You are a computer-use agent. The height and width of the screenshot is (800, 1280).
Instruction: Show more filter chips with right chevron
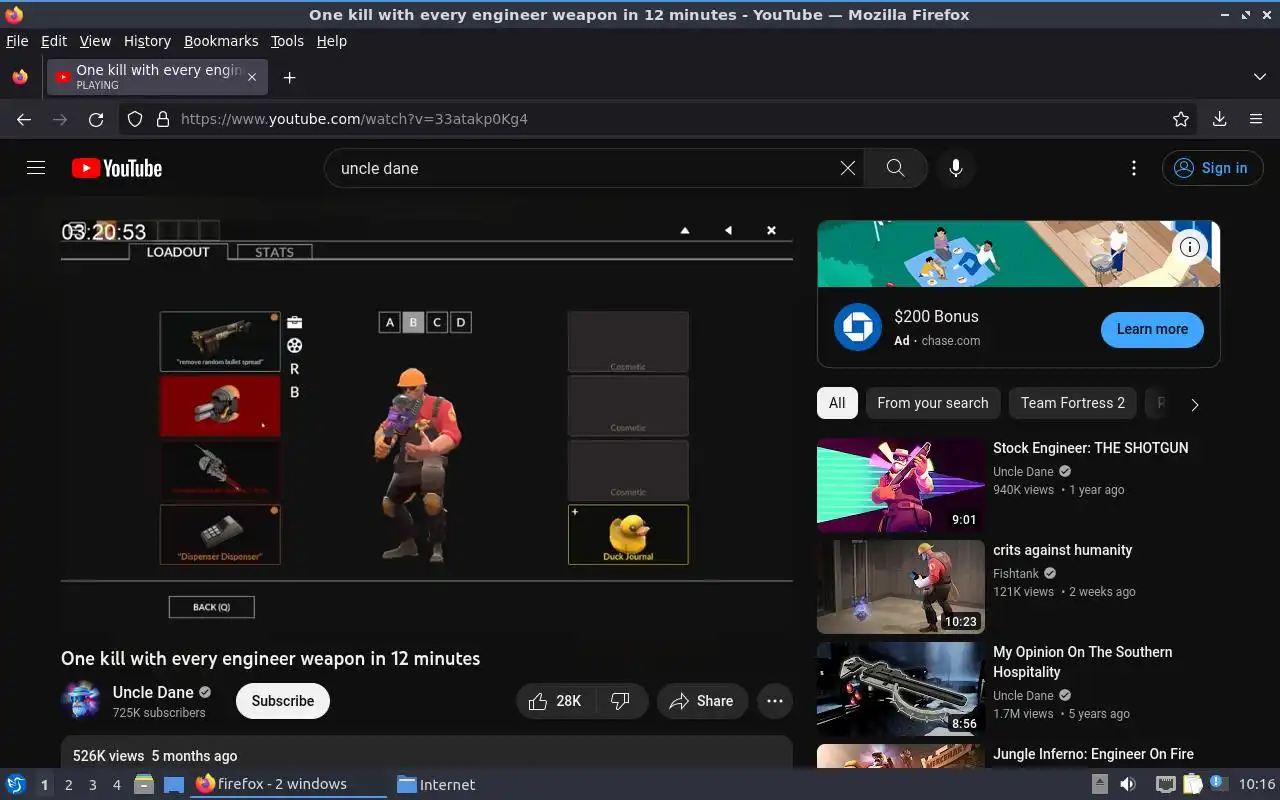click(1194, 404)
